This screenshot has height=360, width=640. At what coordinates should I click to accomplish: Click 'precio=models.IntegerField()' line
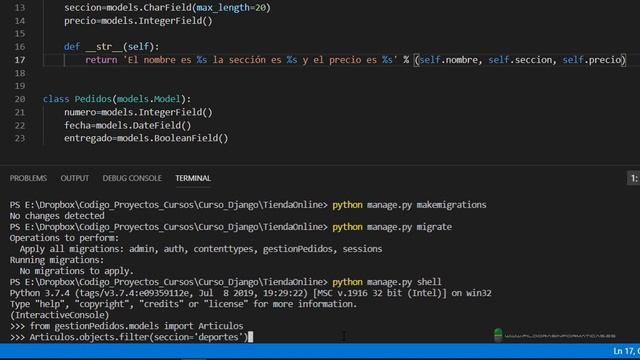[x=138, y=21]
